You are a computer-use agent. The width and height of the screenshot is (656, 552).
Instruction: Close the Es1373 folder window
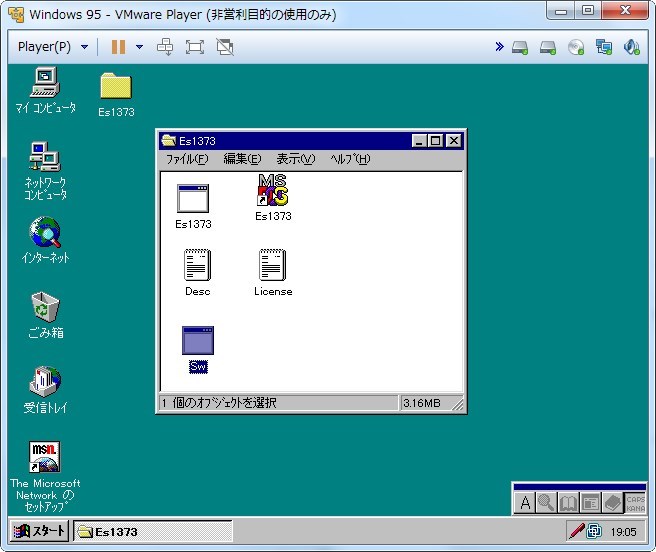click(x=454, y=141)
